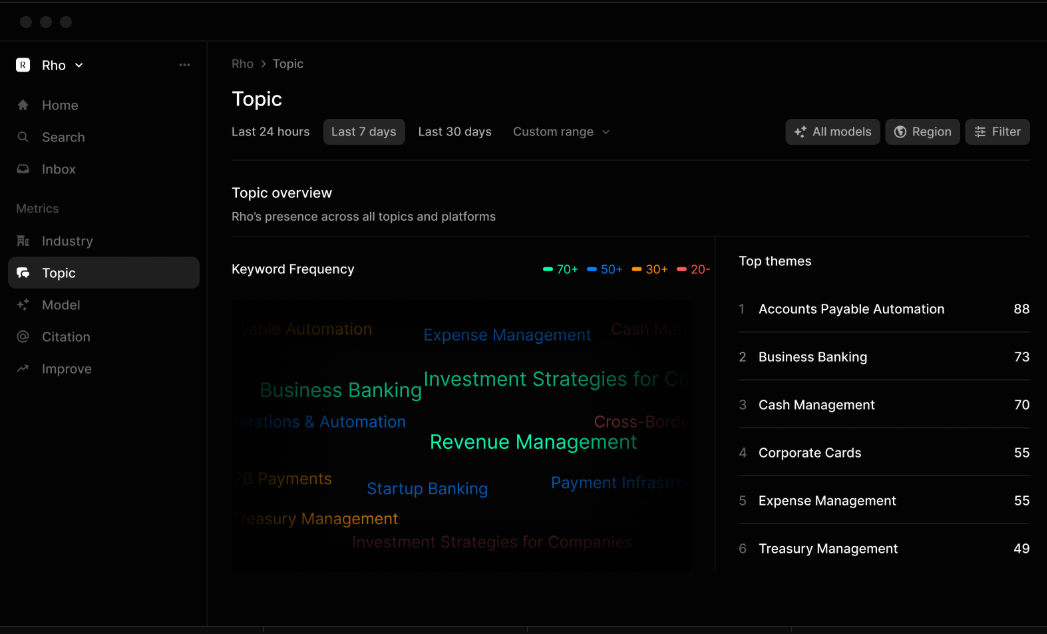Click the B2B Payments keyword
The width and height of the screenshot is (1047, 634).
(282, 478)
